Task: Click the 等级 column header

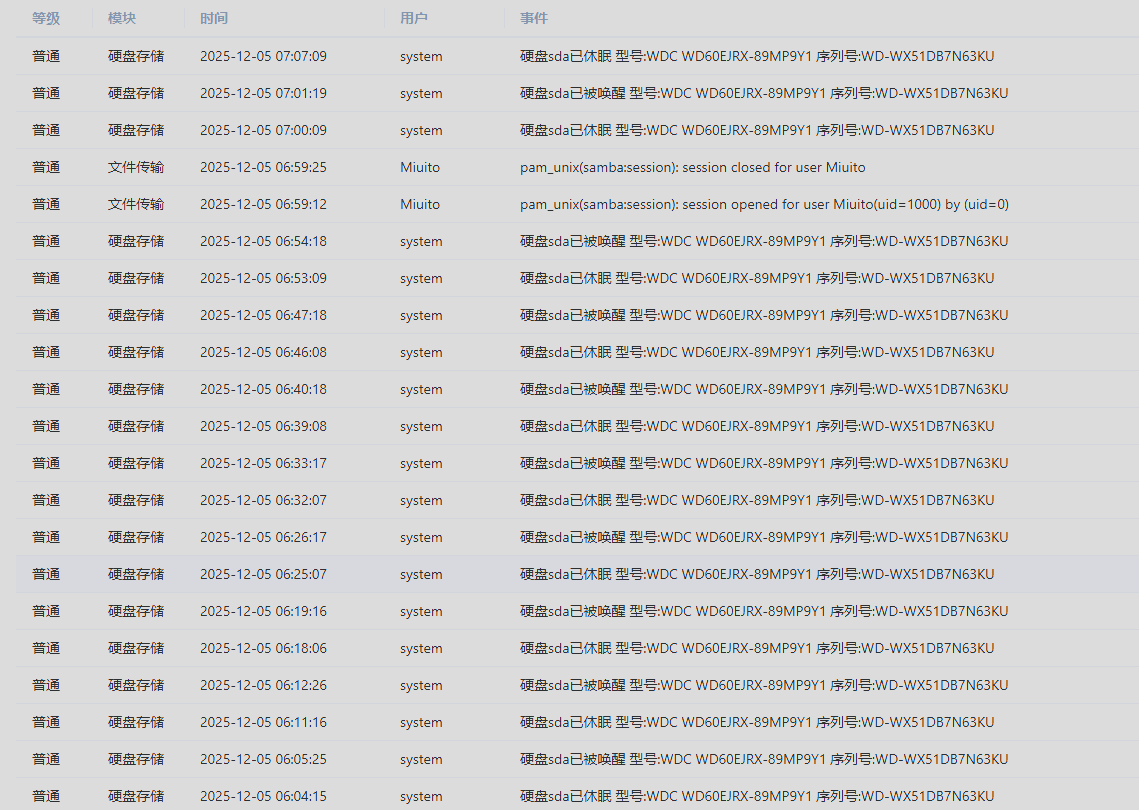Action: 46,18
